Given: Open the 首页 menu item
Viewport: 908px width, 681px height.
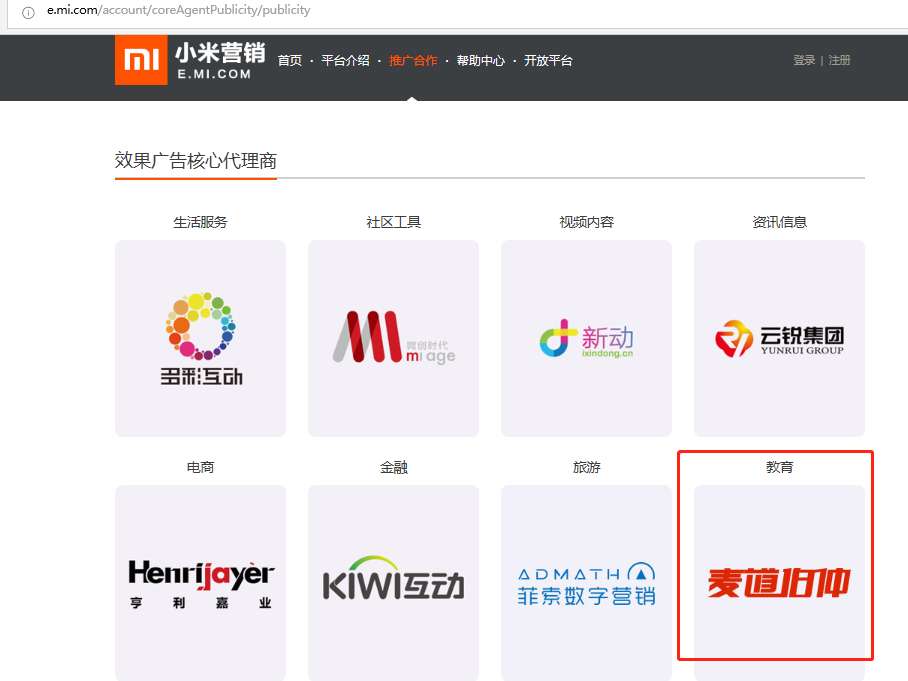Looking at the screenshot, I should tap(290, 60).
